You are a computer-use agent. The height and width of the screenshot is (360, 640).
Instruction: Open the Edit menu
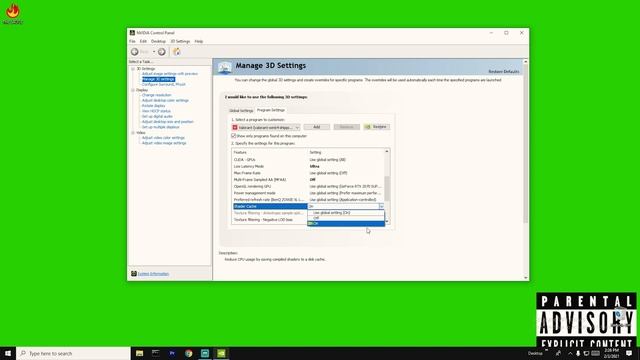[143, 42]
